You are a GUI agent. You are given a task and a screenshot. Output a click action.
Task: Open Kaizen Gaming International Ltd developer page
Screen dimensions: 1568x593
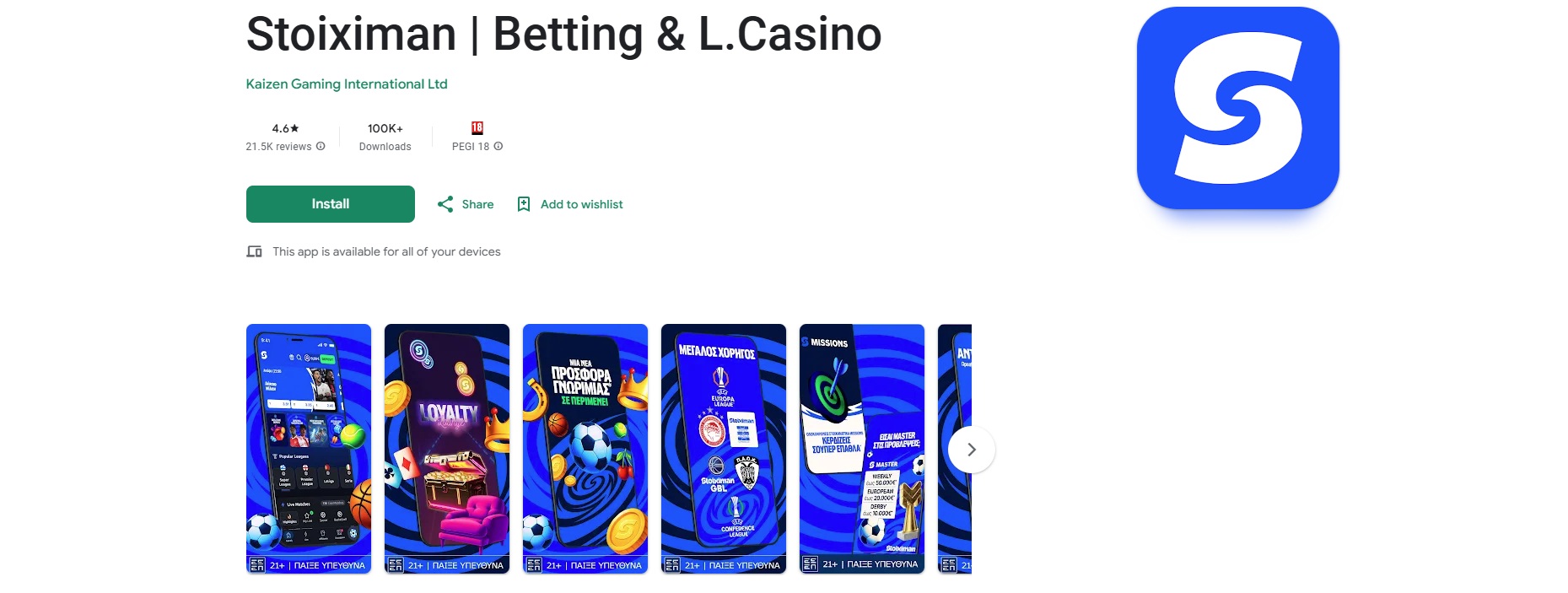(347, 84)
